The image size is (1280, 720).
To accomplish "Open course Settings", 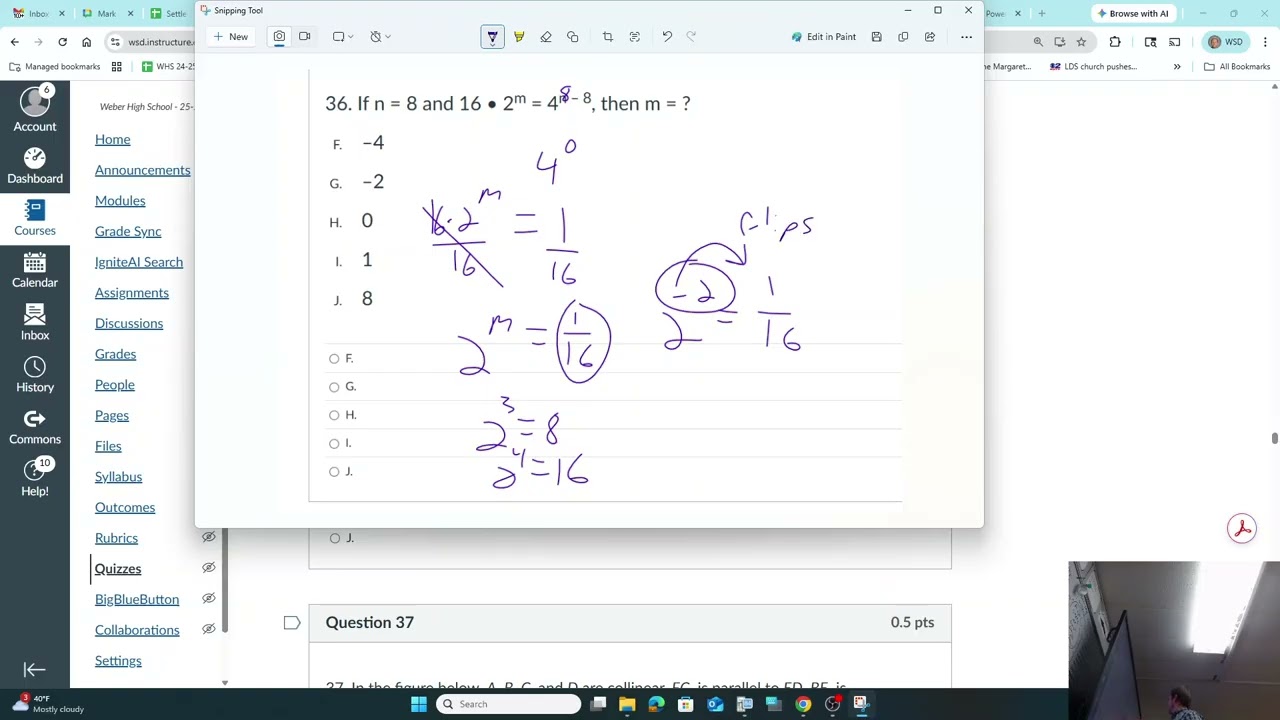I will (118, 661).
